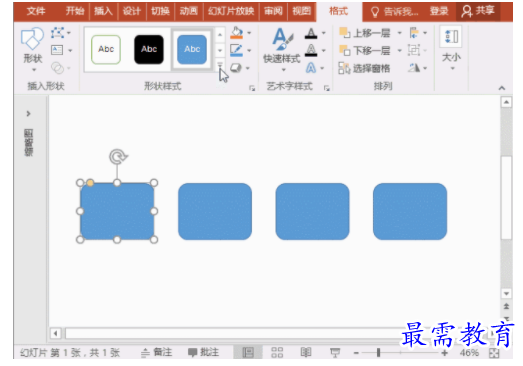Click 上移一层 bring forward
This screenshot has height=366, width=523.
point(365,33)
